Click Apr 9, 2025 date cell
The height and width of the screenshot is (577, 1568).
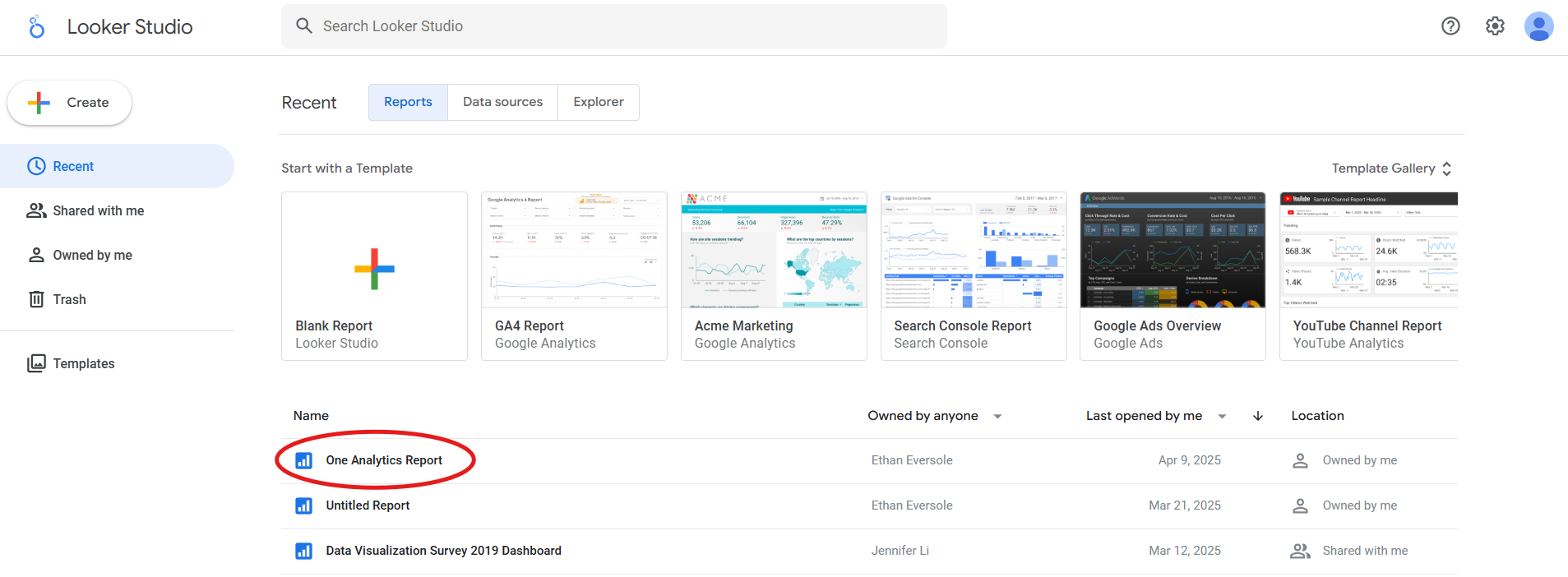pos(1190,460)
